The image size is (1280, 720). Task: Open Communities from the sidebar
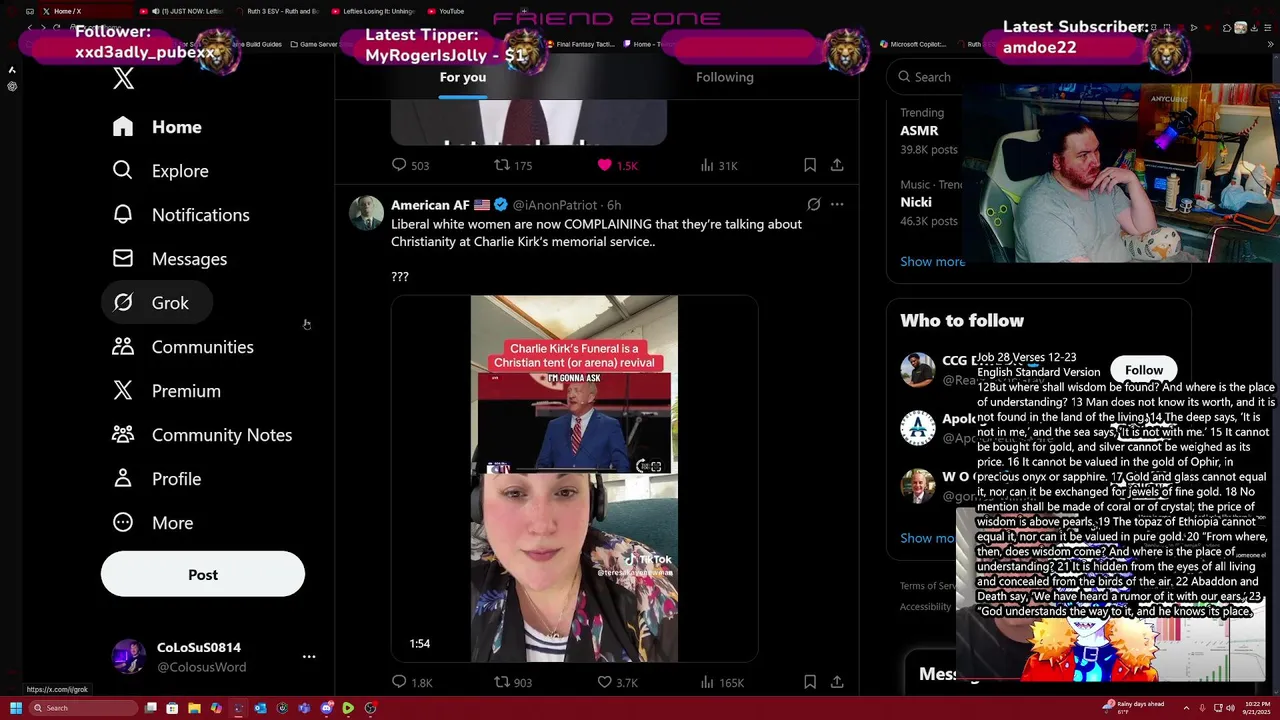183,347
